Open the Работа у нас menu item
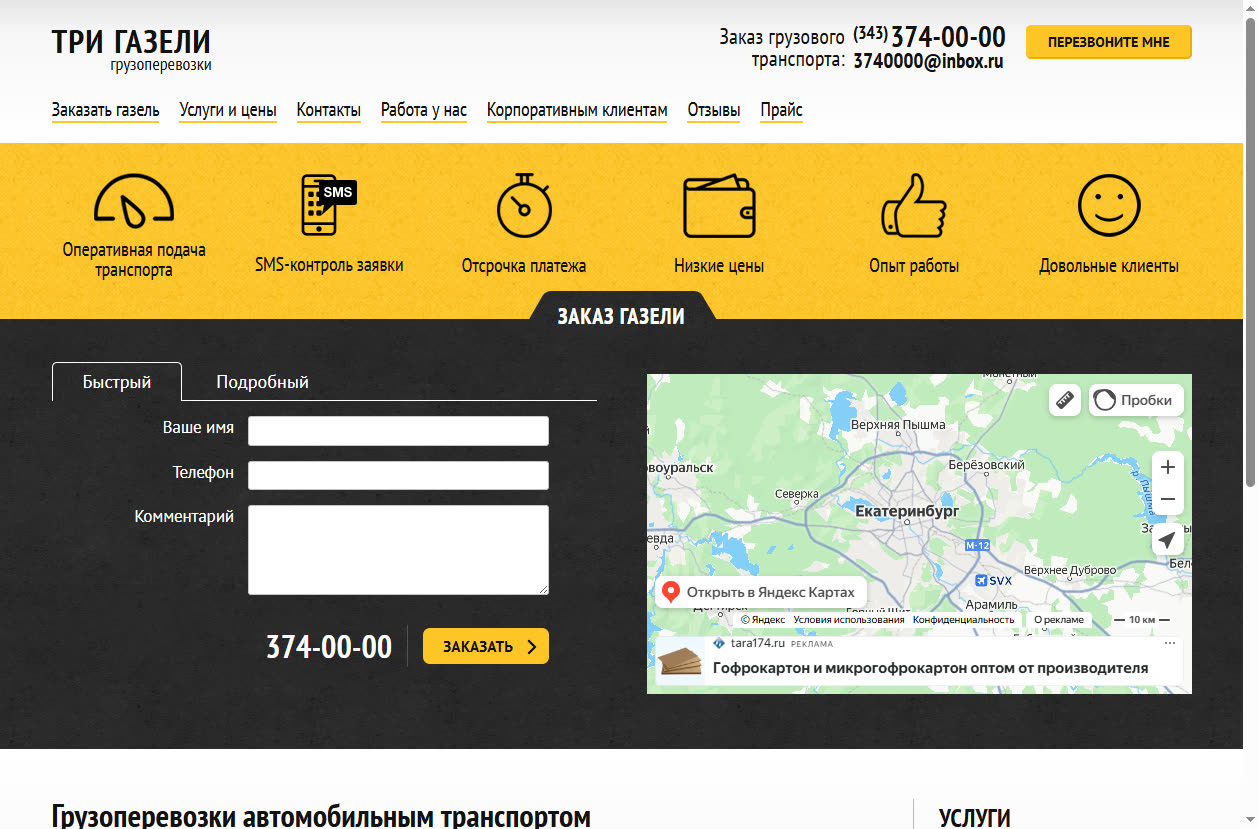The height and width of the screenshot is (829, 1258). tap(424, 110)
